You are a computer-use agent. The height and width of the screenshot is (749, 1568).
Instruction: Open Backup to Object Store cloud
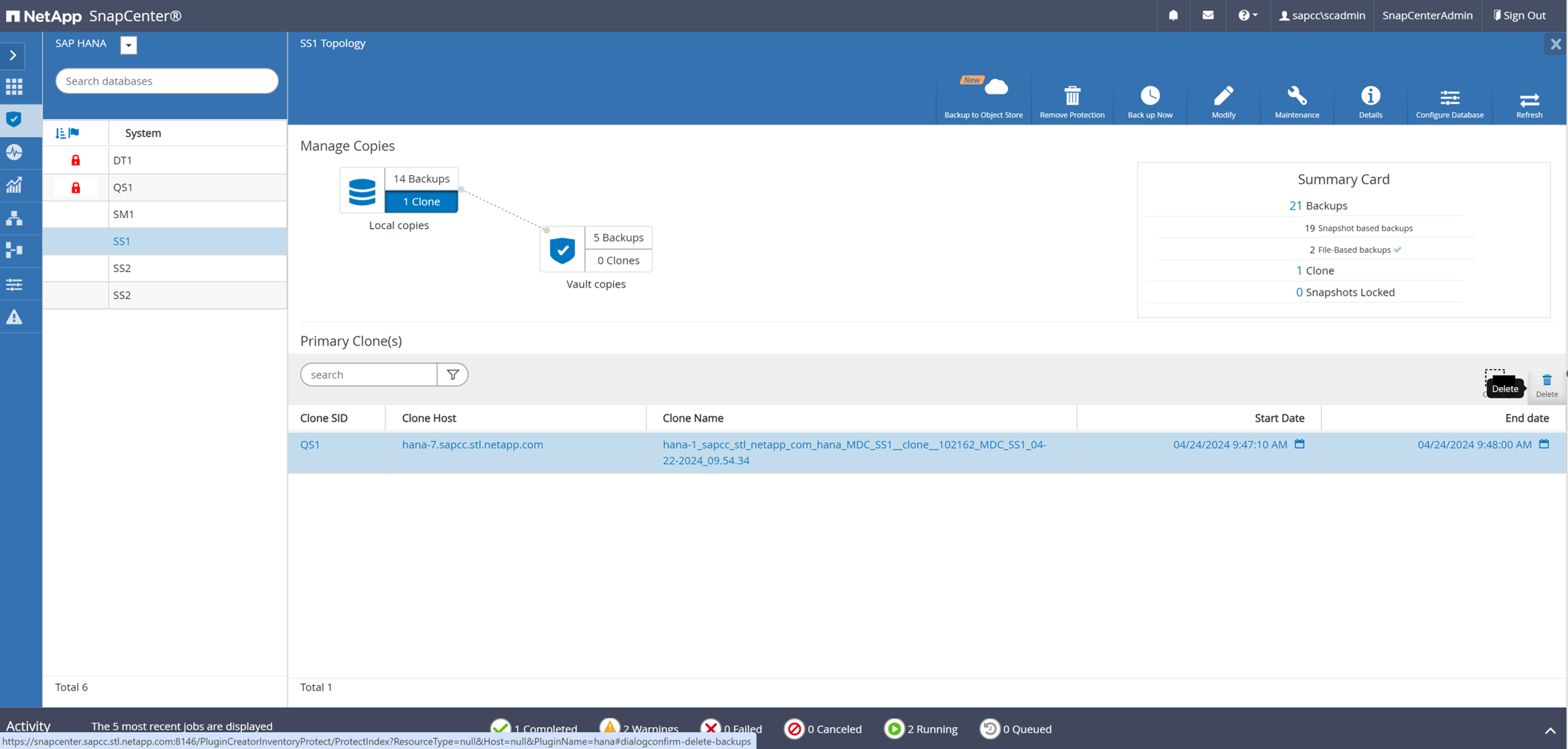[995, 88]
